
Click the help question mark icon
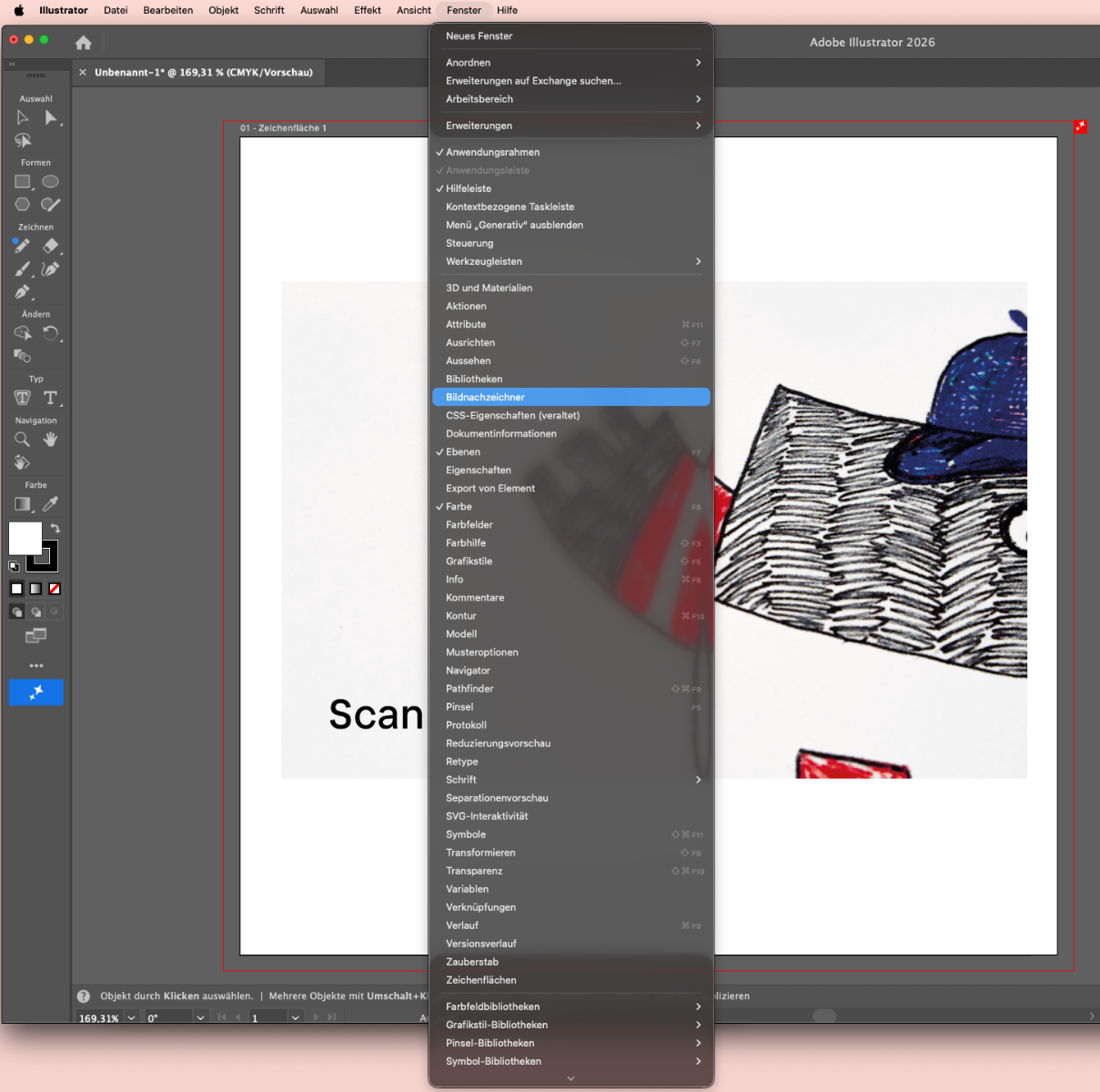click(x=84, y=996)
